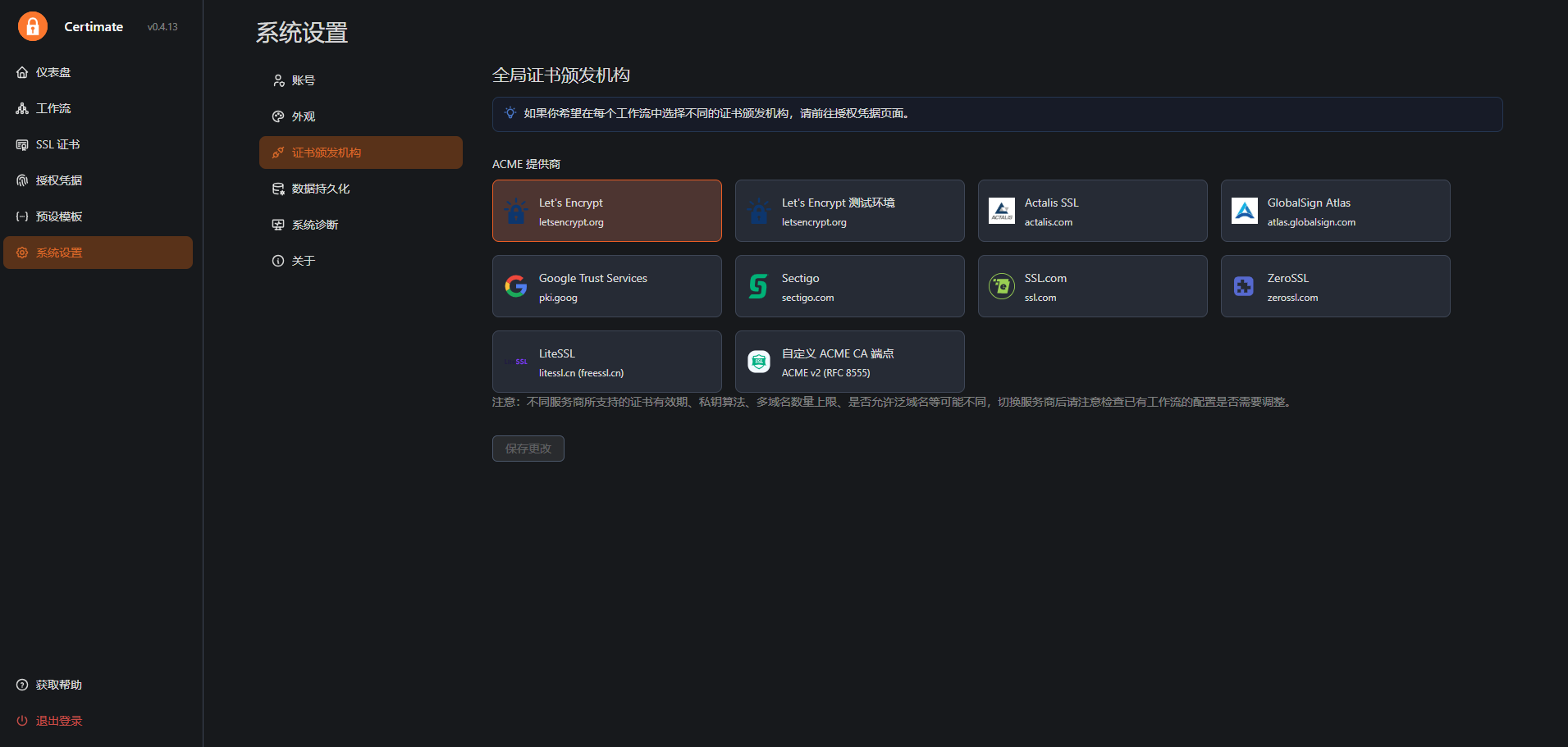Open 获取帮助 help link
This screenshot has height=747, width=1568.
(58, 685)
